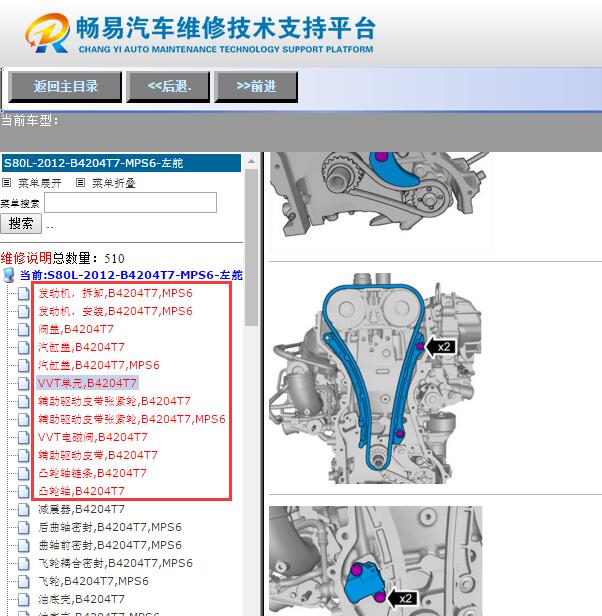The image size is (602, 616).
Task: Click document icon beside 后曲轴密封,B4204T7,MPS6
Action: point(24,528)
